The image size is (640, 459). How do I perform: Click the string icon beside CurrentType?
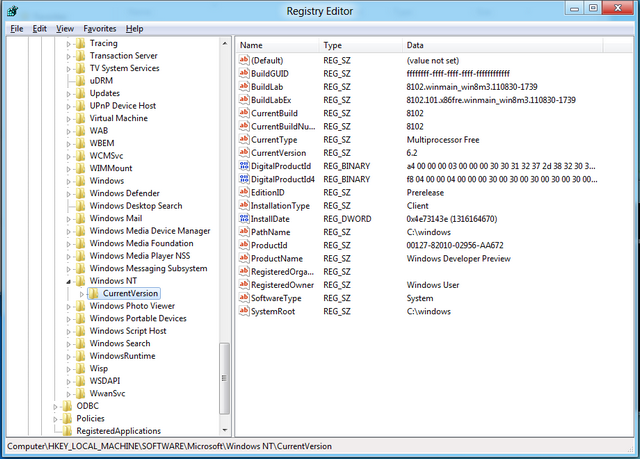[x=244, y=140]
